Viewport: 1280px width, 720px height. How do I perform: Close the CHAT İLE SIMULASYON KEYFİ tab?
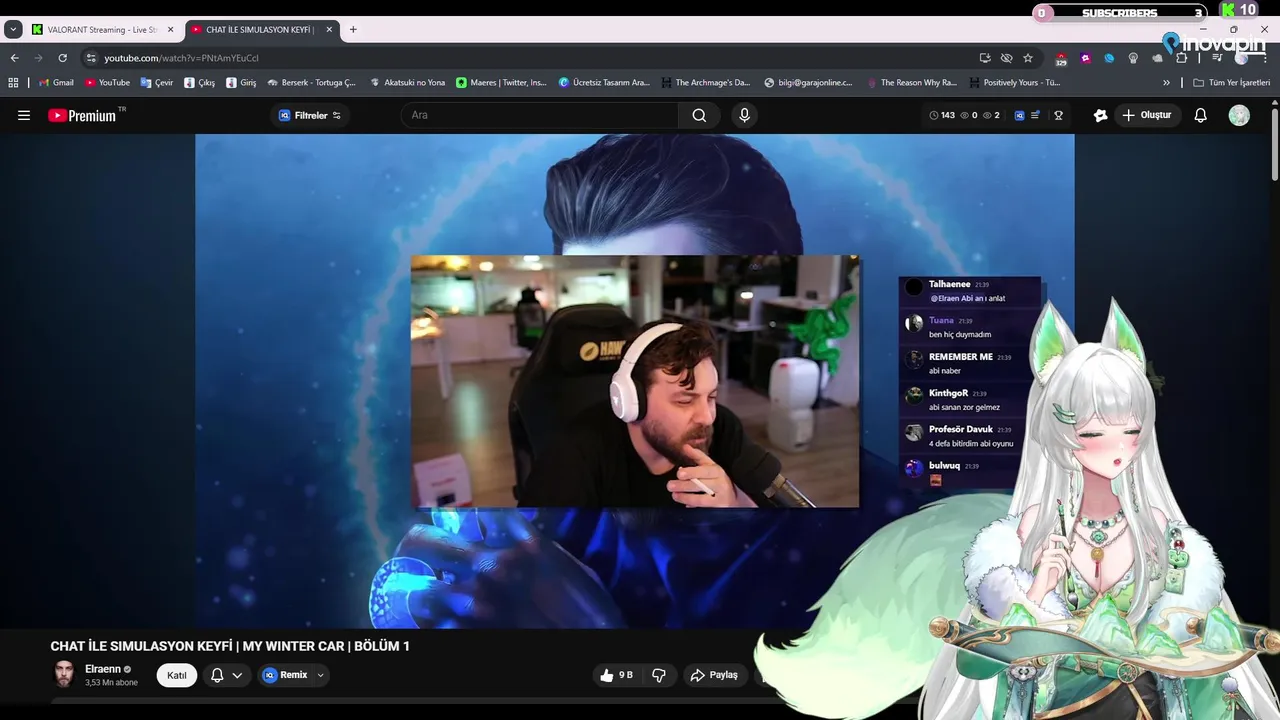pyautogui.click(x=329, y=30)
